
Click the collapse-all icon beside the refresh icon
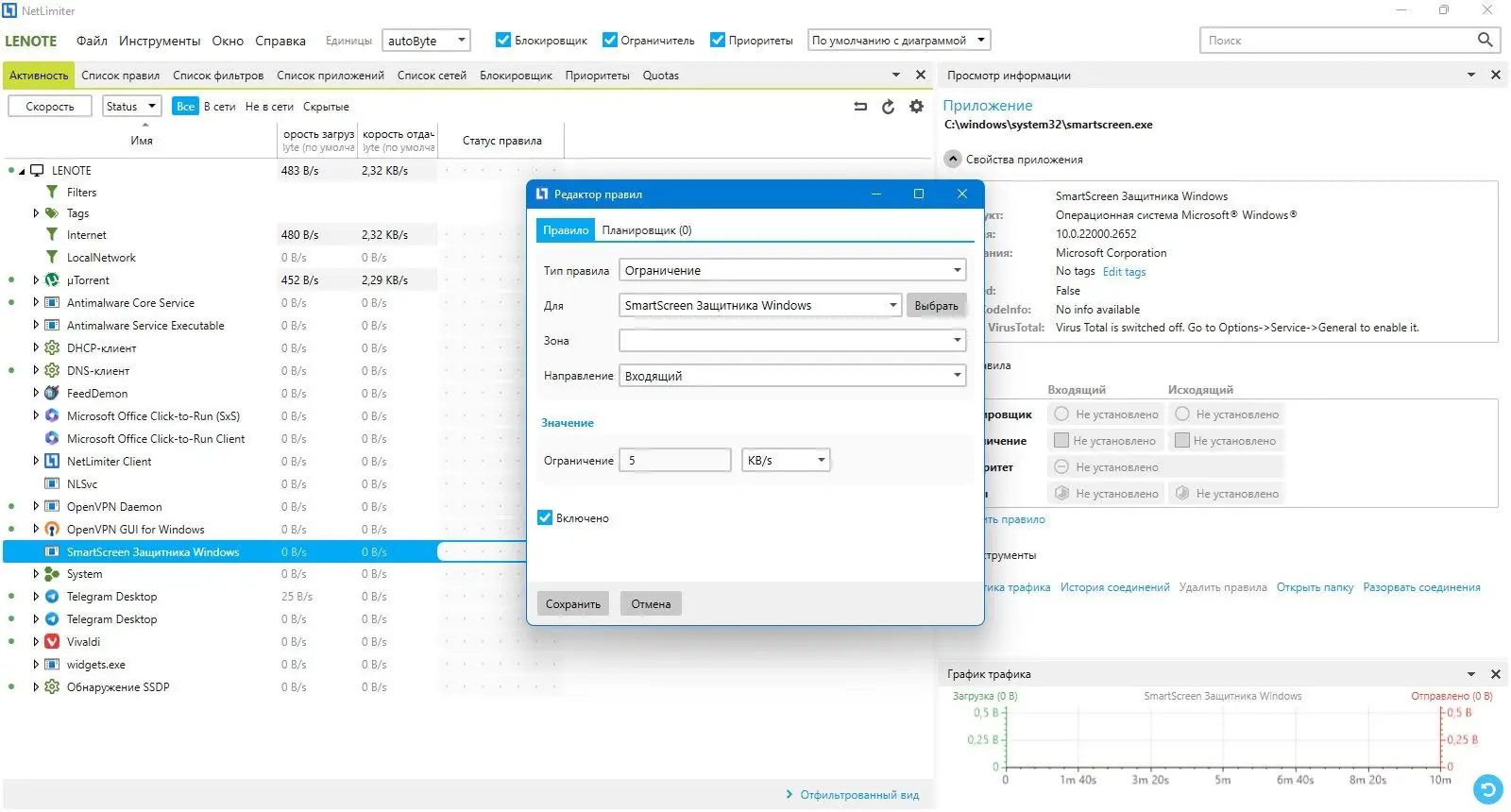click(860, 107)
